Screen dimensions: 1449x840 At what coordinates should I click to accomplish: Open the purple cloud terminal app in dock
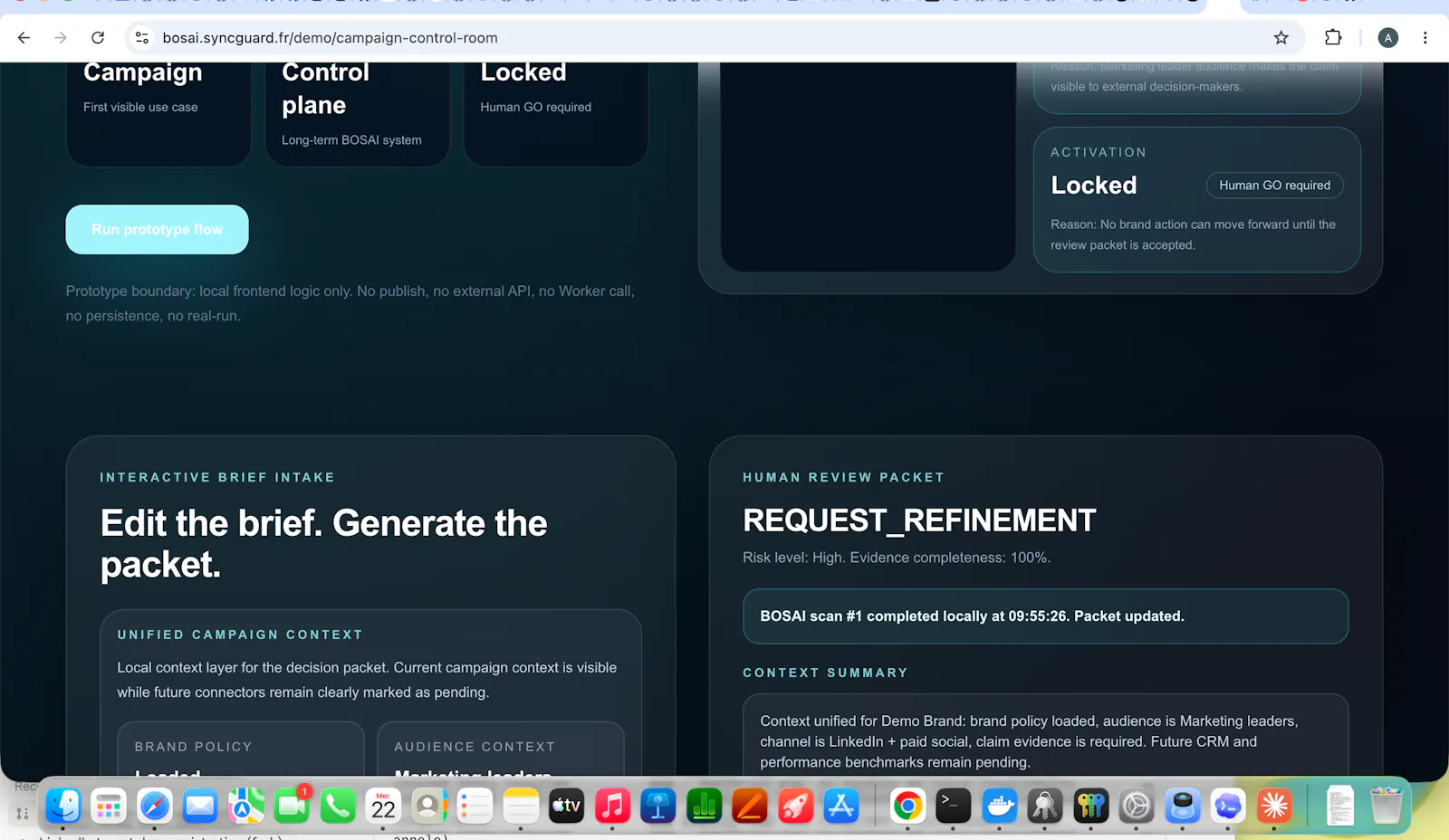click(1229, 806)
